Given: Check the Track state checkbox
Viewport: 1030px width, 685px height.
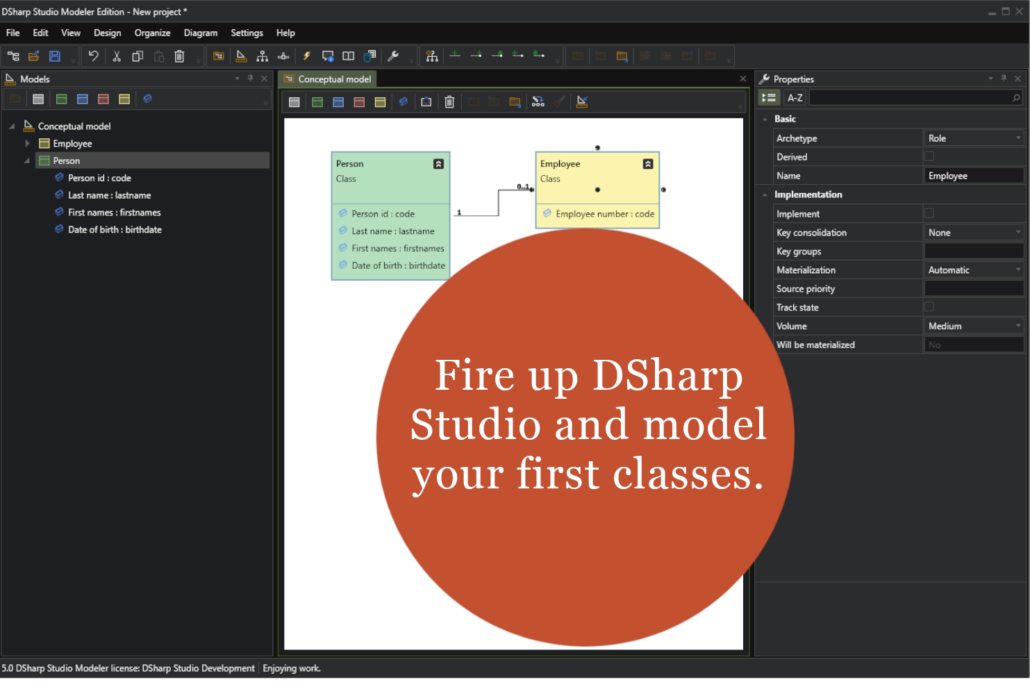Looking at the screenshot, I should click(928, 307).
